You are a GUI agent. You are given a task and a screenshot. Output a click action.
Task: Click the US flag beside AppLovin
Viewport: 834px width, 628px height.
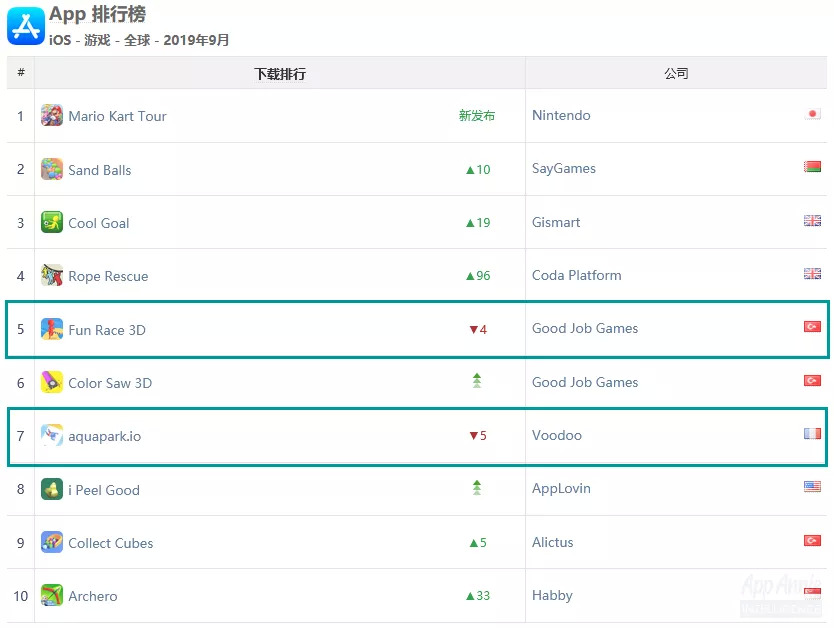pyautogui.click(x=812, y=487)
